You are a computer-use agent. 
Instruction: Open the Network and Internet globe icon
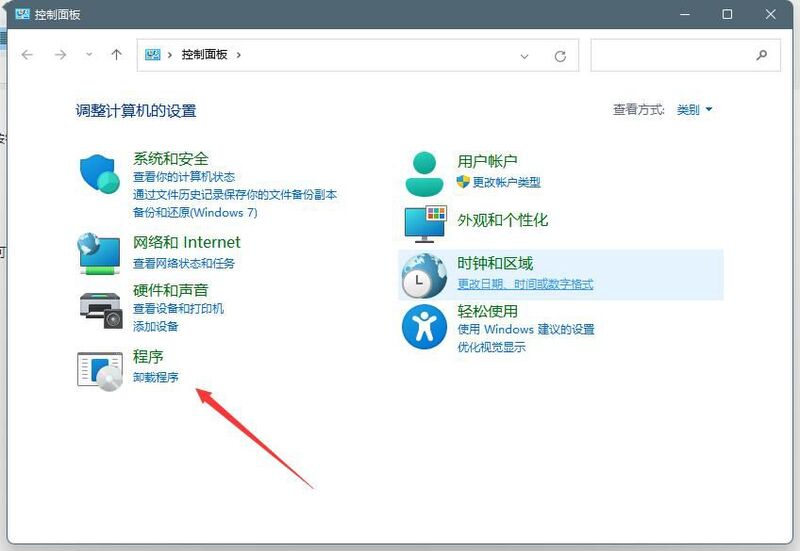(x=99, y=254)
